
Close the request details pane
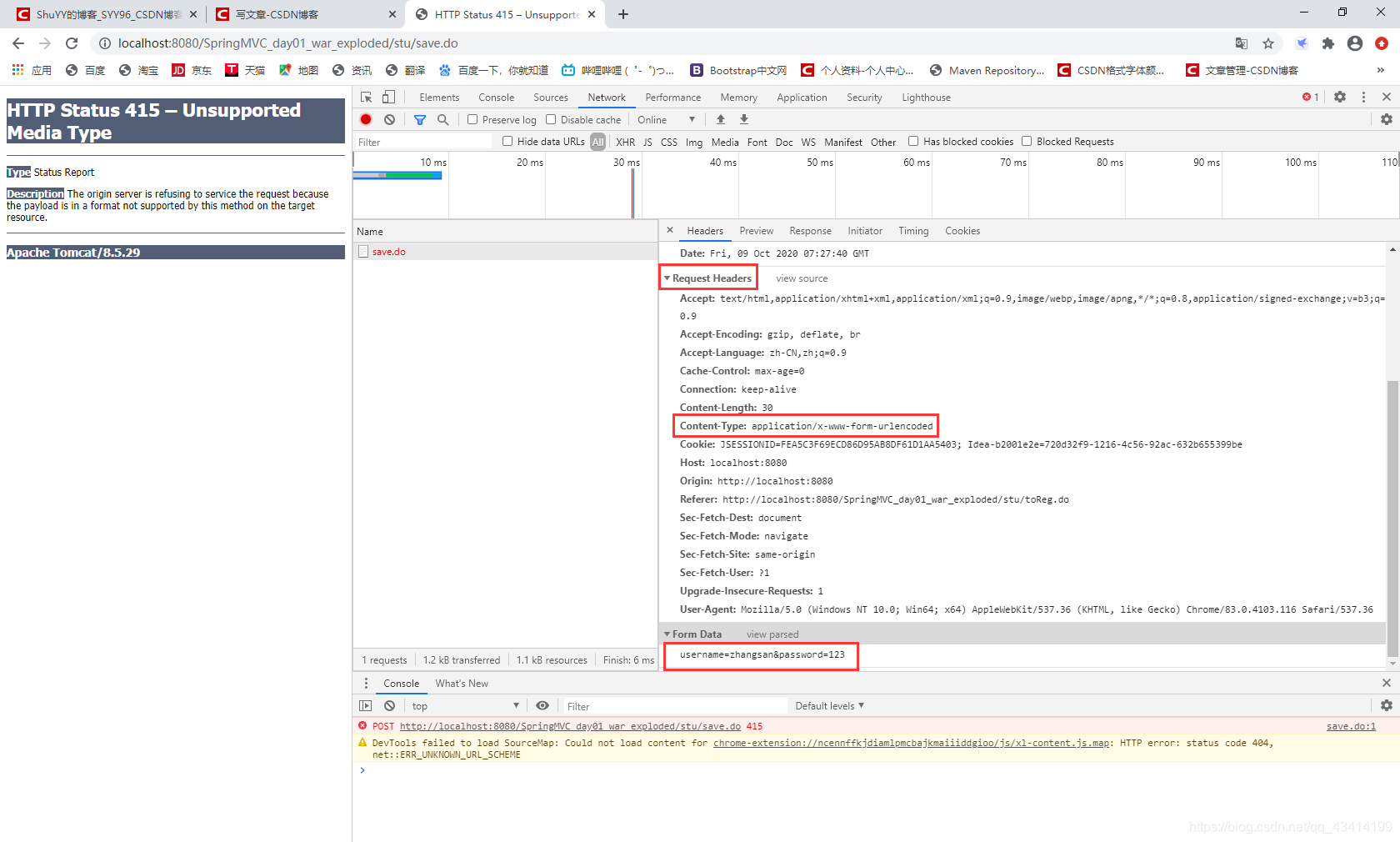pos(670,230)
